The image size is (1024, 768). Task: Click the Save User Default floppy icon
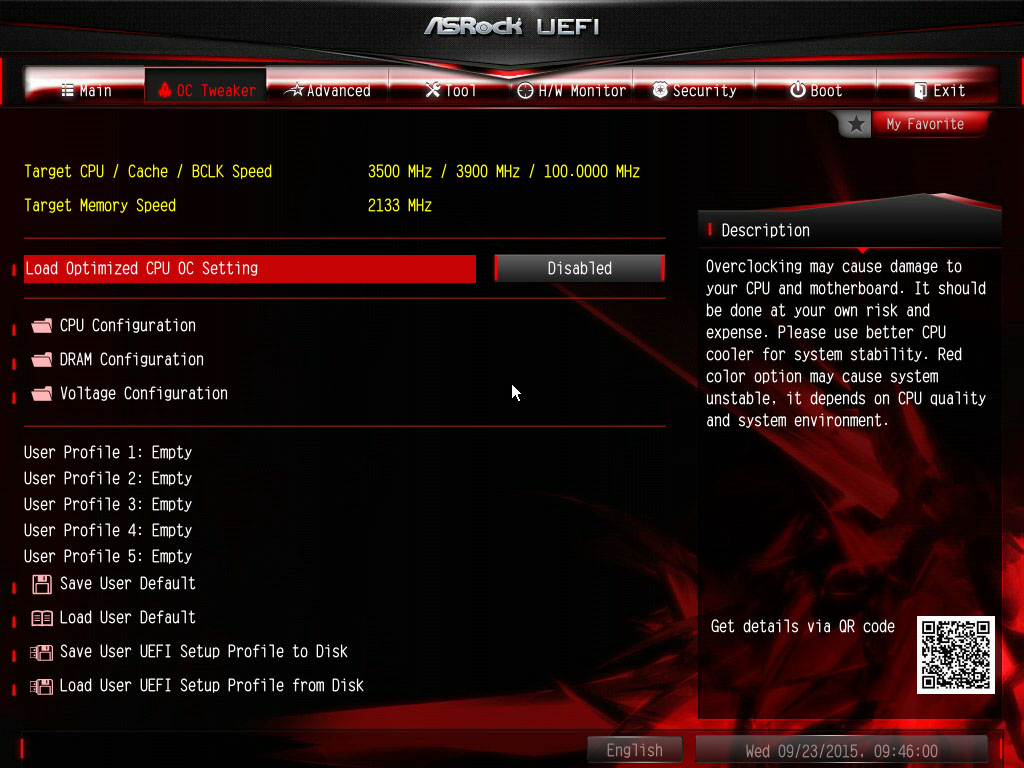[x=42, y=584]
